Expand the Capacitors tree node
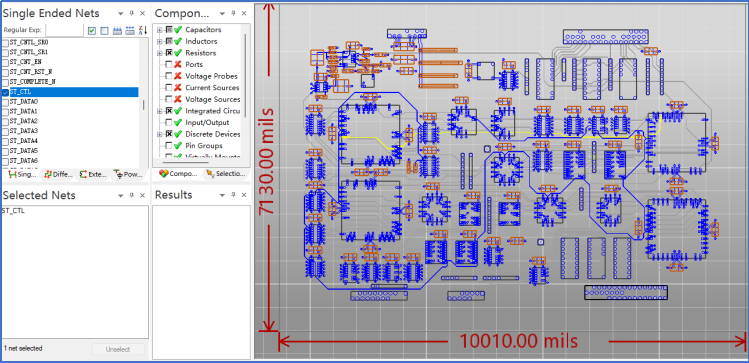749x363 pixels. [x=160, y=30]
